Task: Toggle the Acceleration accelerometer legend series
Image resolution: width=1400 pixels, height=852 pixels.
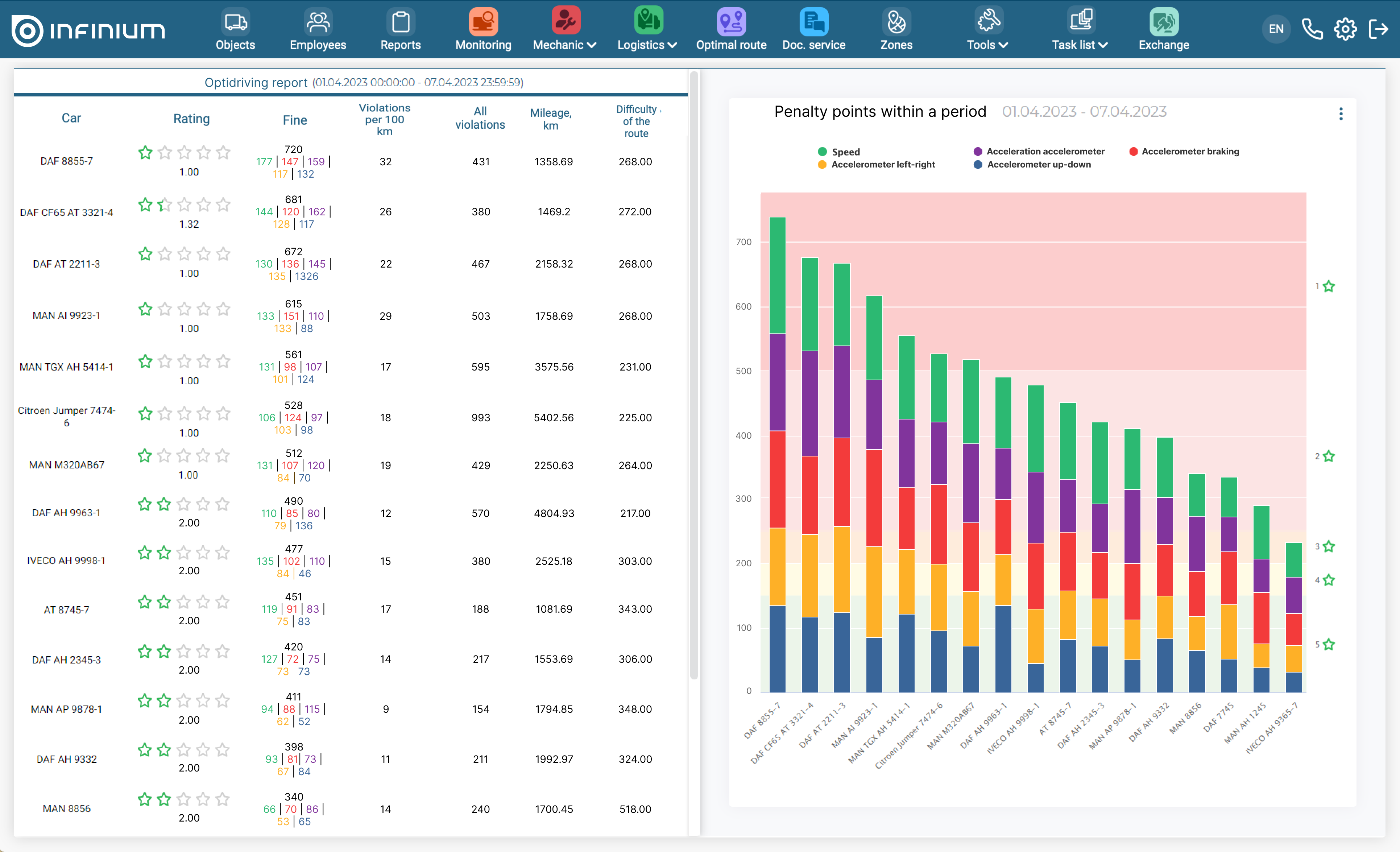Action: pos(1039,151)
